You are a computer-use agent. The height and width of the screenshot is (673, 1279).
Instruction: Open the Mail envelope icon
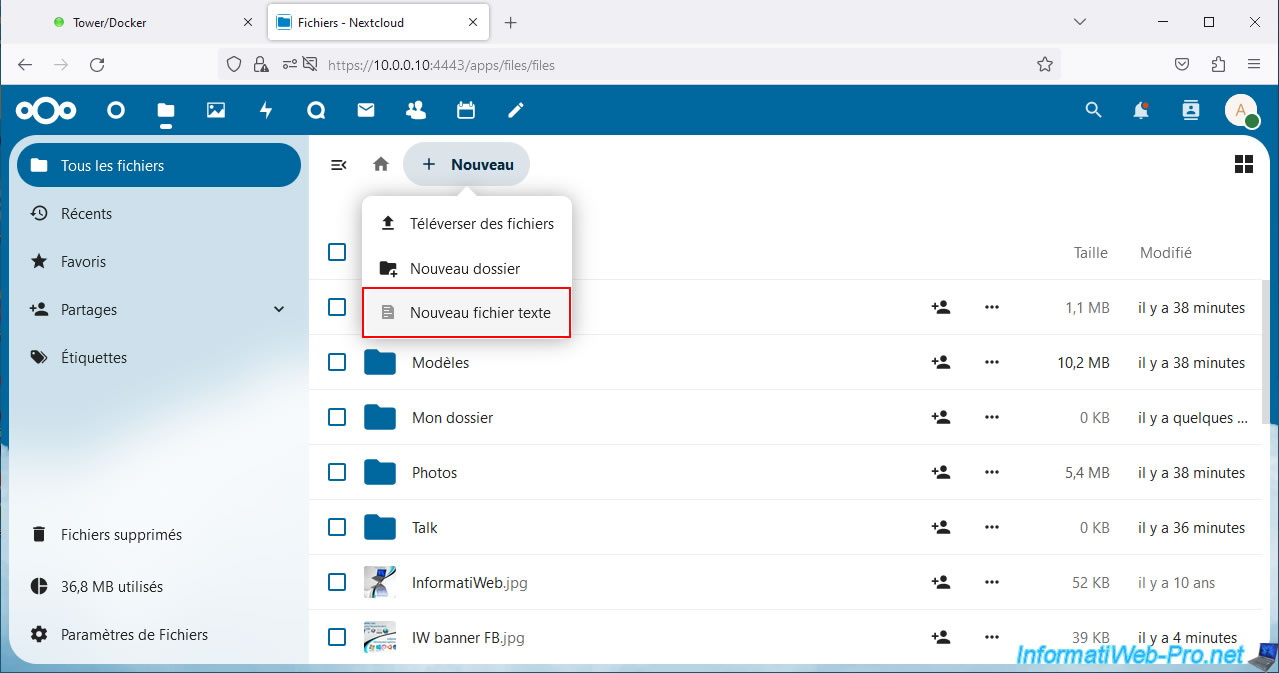[x=366, y=110]
